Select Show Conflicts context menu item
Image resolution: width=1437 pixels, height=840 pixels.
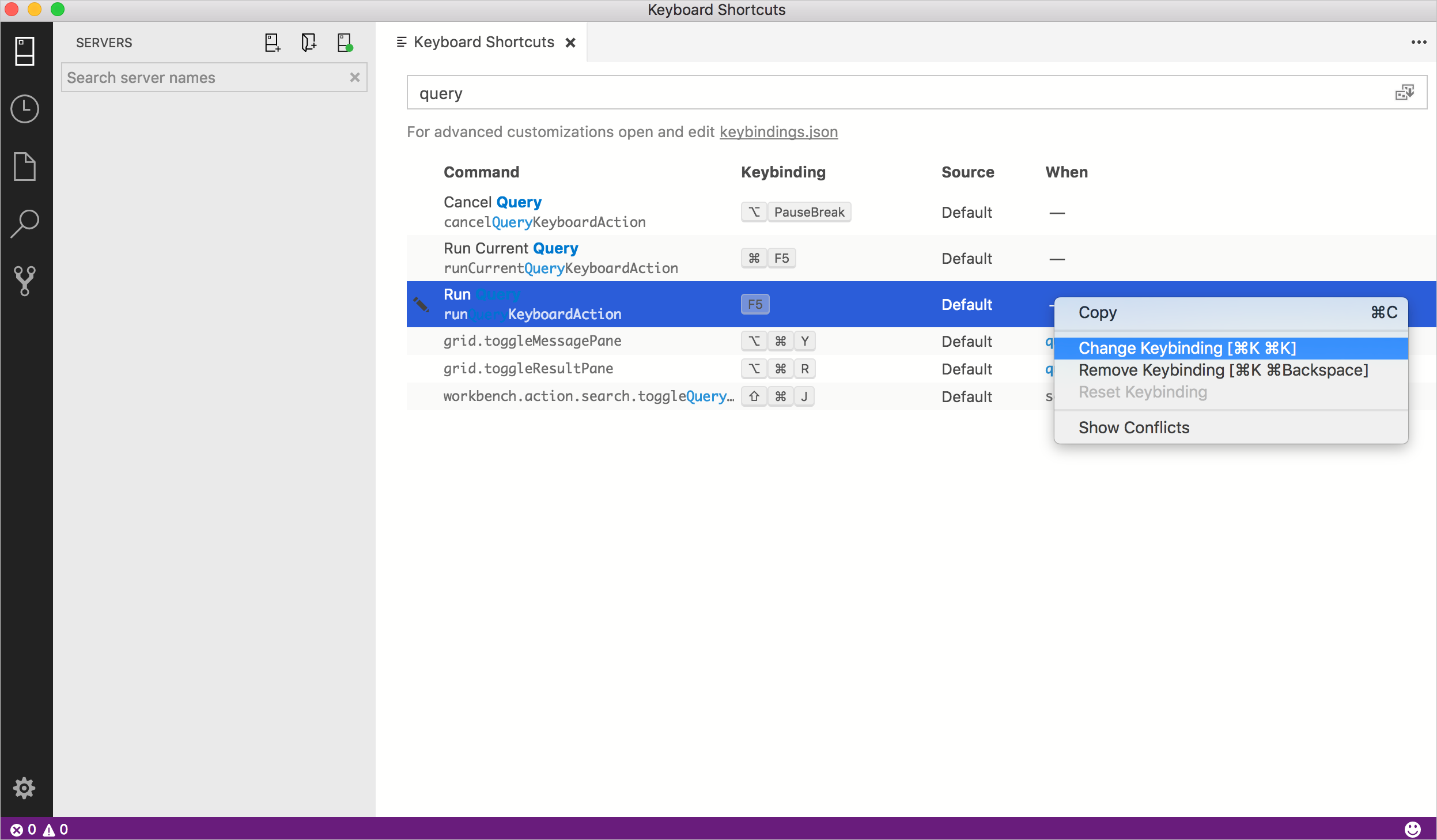click(x=1133, y=427)
